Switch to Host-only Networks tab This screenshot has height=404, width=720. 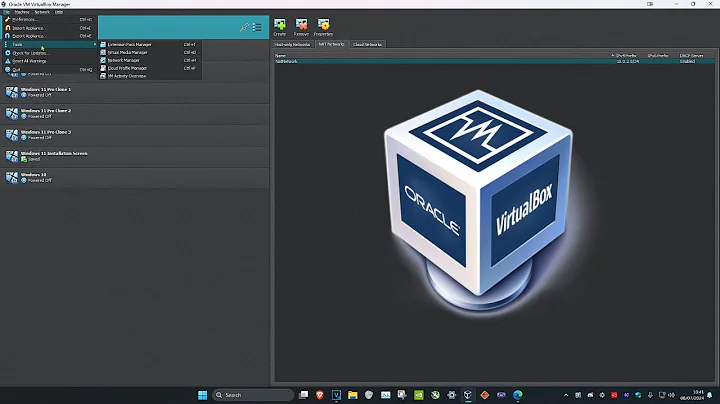[x=292, y=45]
